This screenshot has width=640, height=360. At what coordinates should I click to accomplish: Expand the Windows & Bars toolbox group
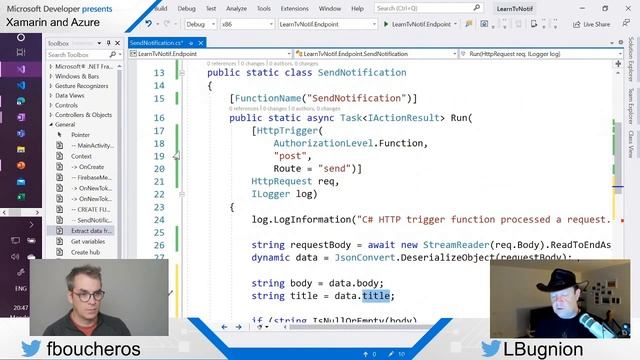click(x=51, y=76)
